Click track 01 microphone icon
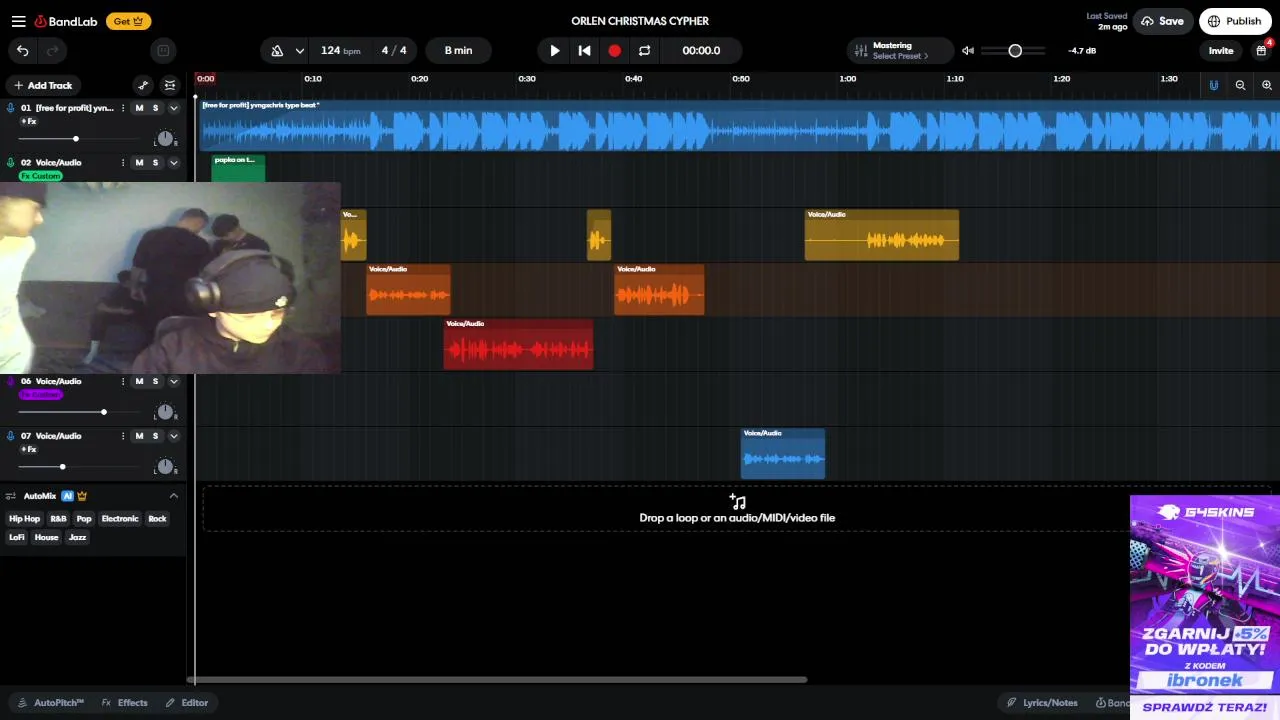This screenshot has height=720, width=1280. (x=11, y=108)
